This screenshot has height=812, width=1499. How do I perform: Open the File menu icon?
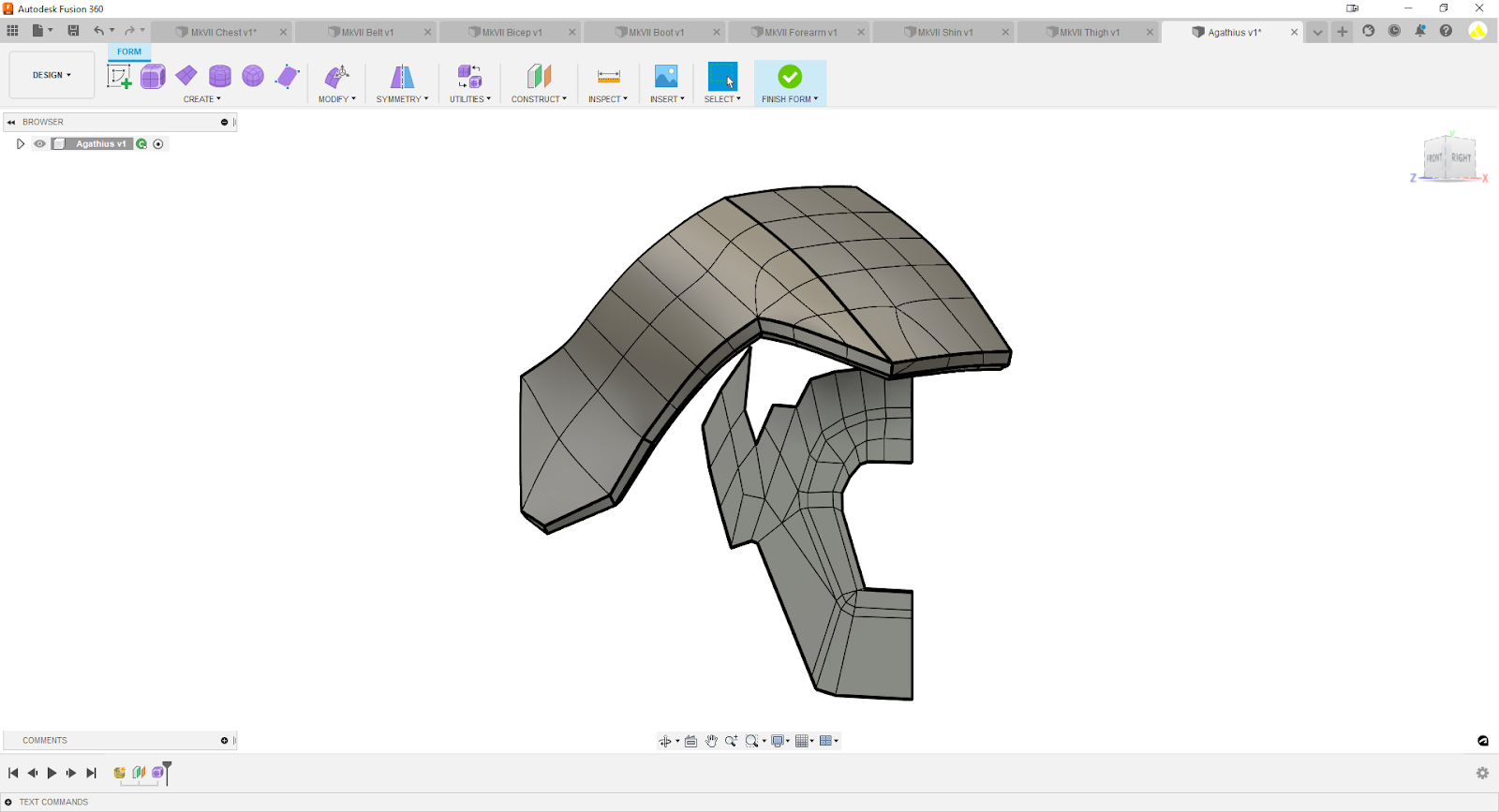(x=38, y=31)
